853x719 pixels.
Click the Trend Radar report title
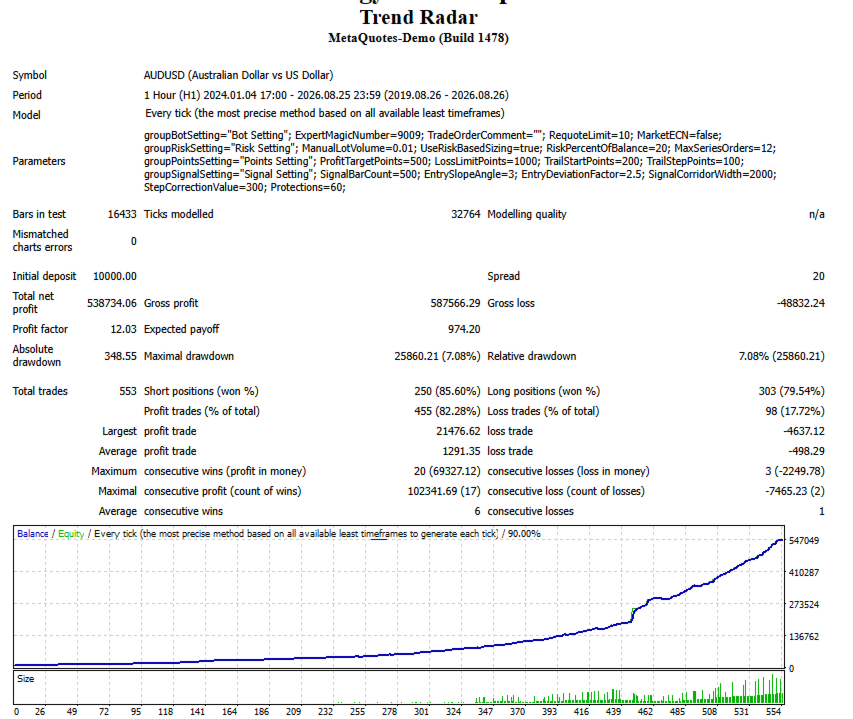click(x=418, y=17)
